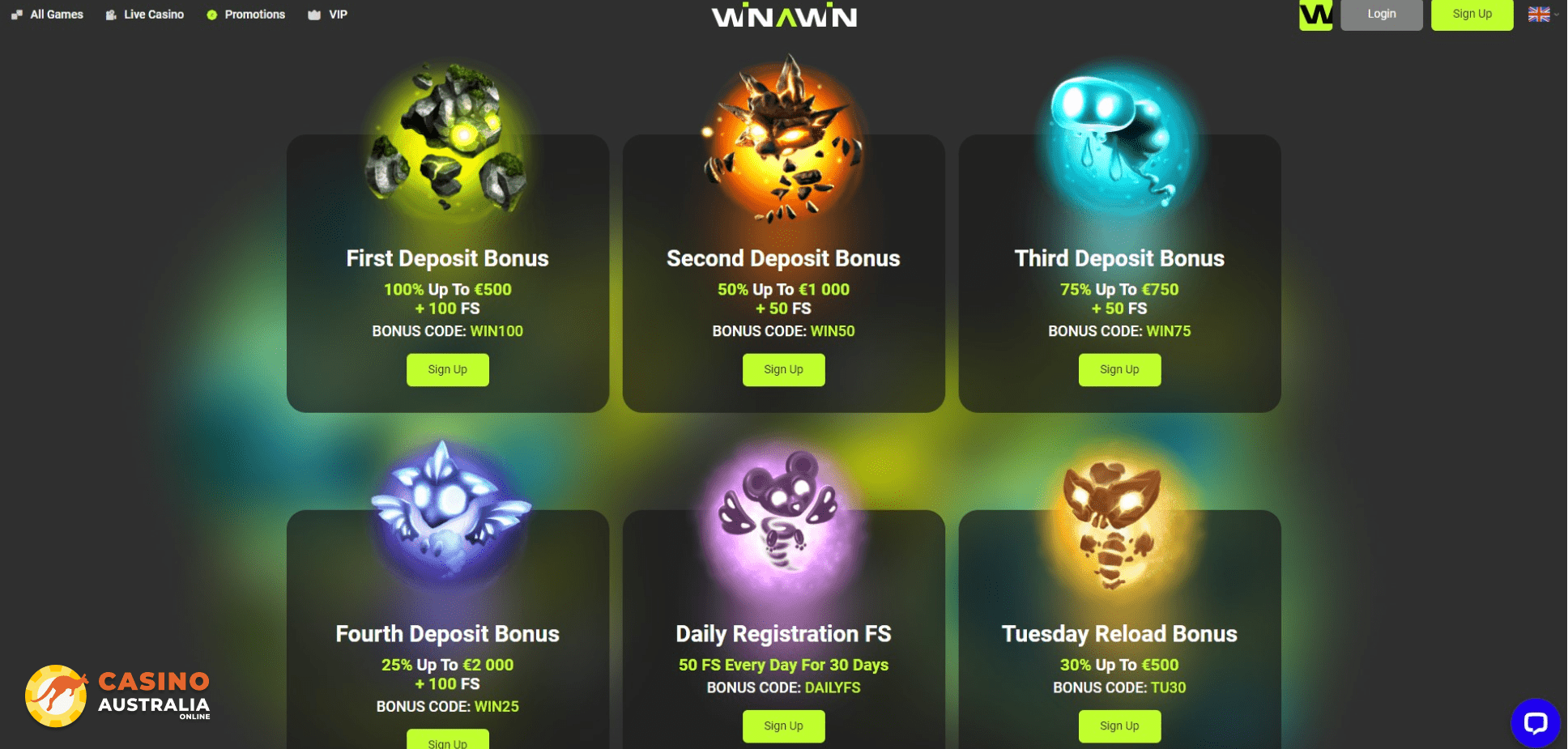The width and height of the screenshot is (1568, 749).
Task: Click the header Sign Up button
Action: coord(1472,15)
